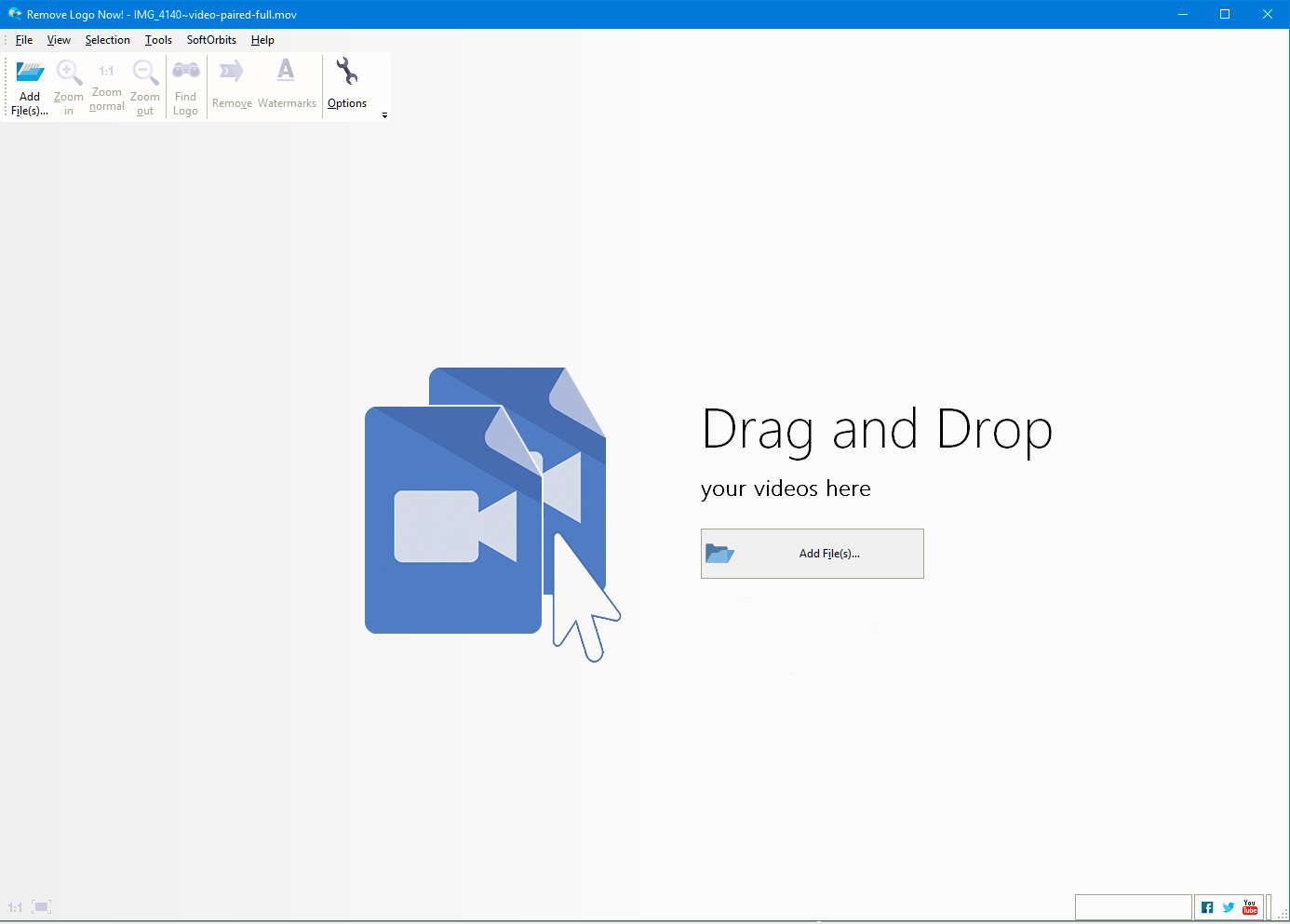Click the Remove arrow toolbar icon

pos(232,72)
